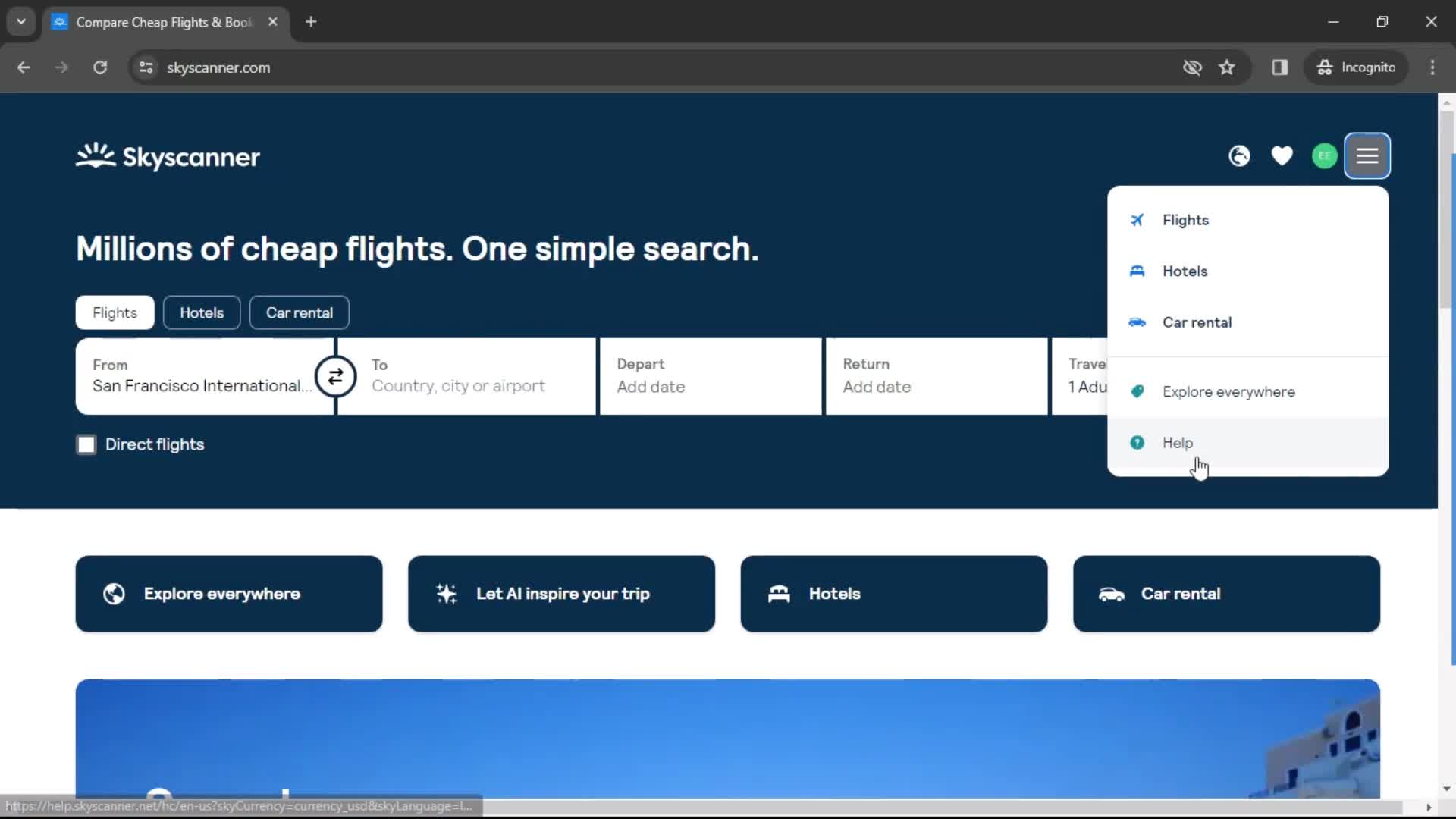
Task: Click the Let AI inspire your trip button
Action: (562, 593)
